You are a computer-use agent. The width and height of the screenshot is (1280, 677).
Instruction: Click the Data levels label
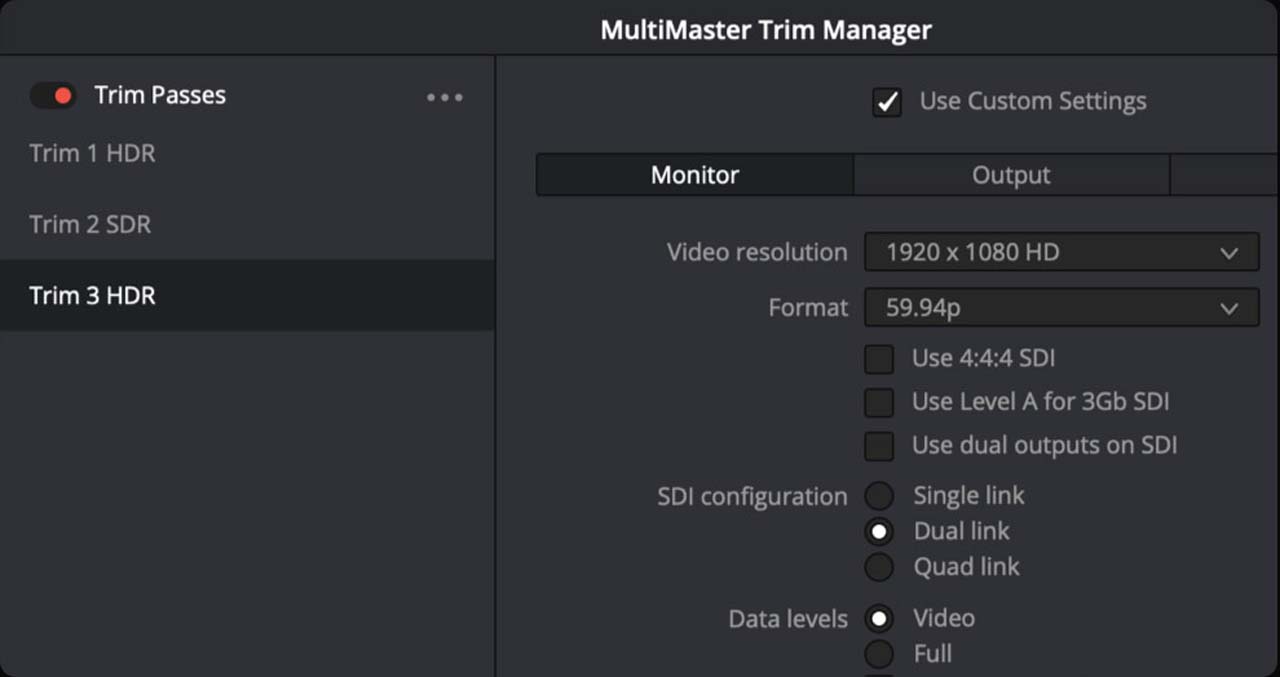[x=788, y=619]
